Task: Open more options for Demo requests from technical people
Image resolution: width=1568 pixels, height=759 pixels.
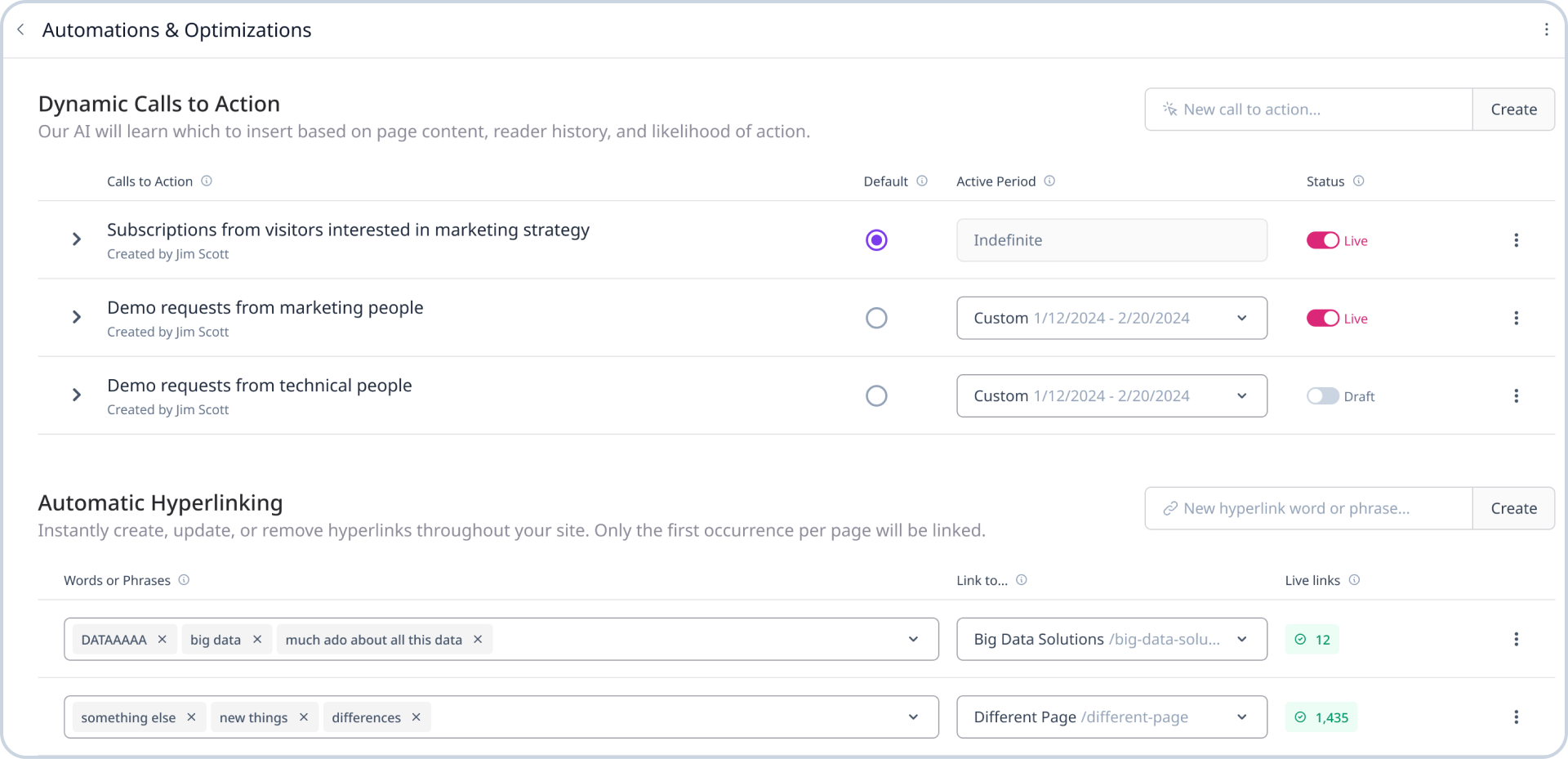Action: tap(1516, 396)
